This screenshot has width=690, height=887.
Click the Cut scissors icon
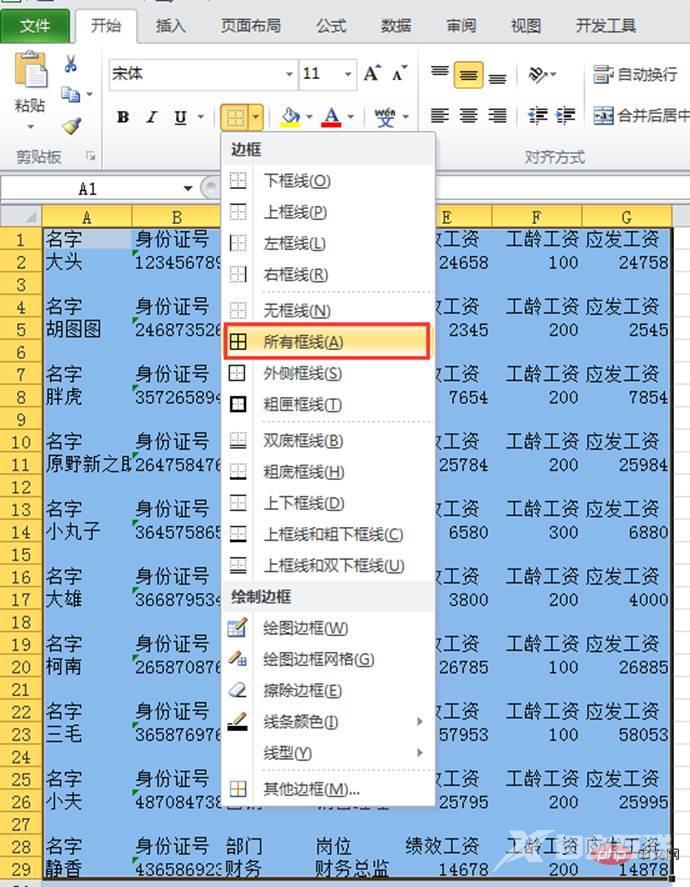pos(70,64)
